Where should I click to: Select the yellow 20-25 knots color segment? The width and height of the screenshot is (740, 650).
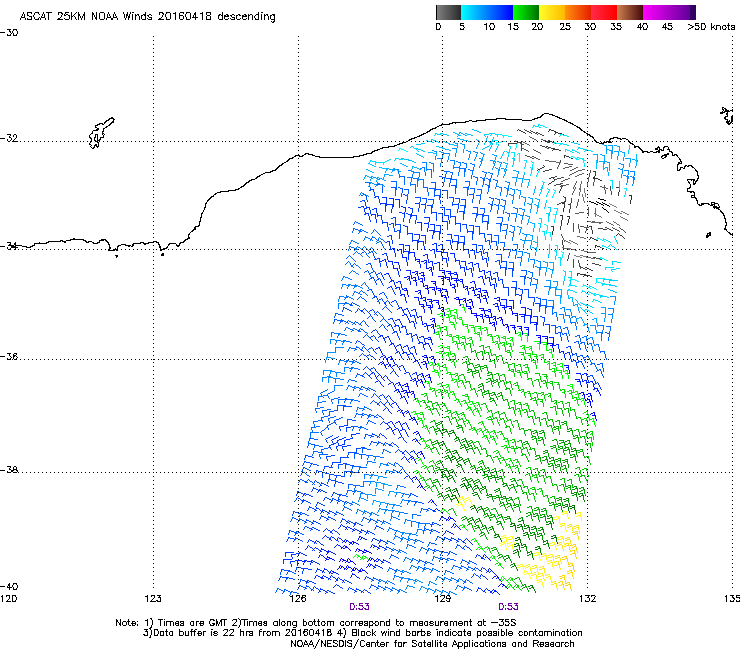552,12
